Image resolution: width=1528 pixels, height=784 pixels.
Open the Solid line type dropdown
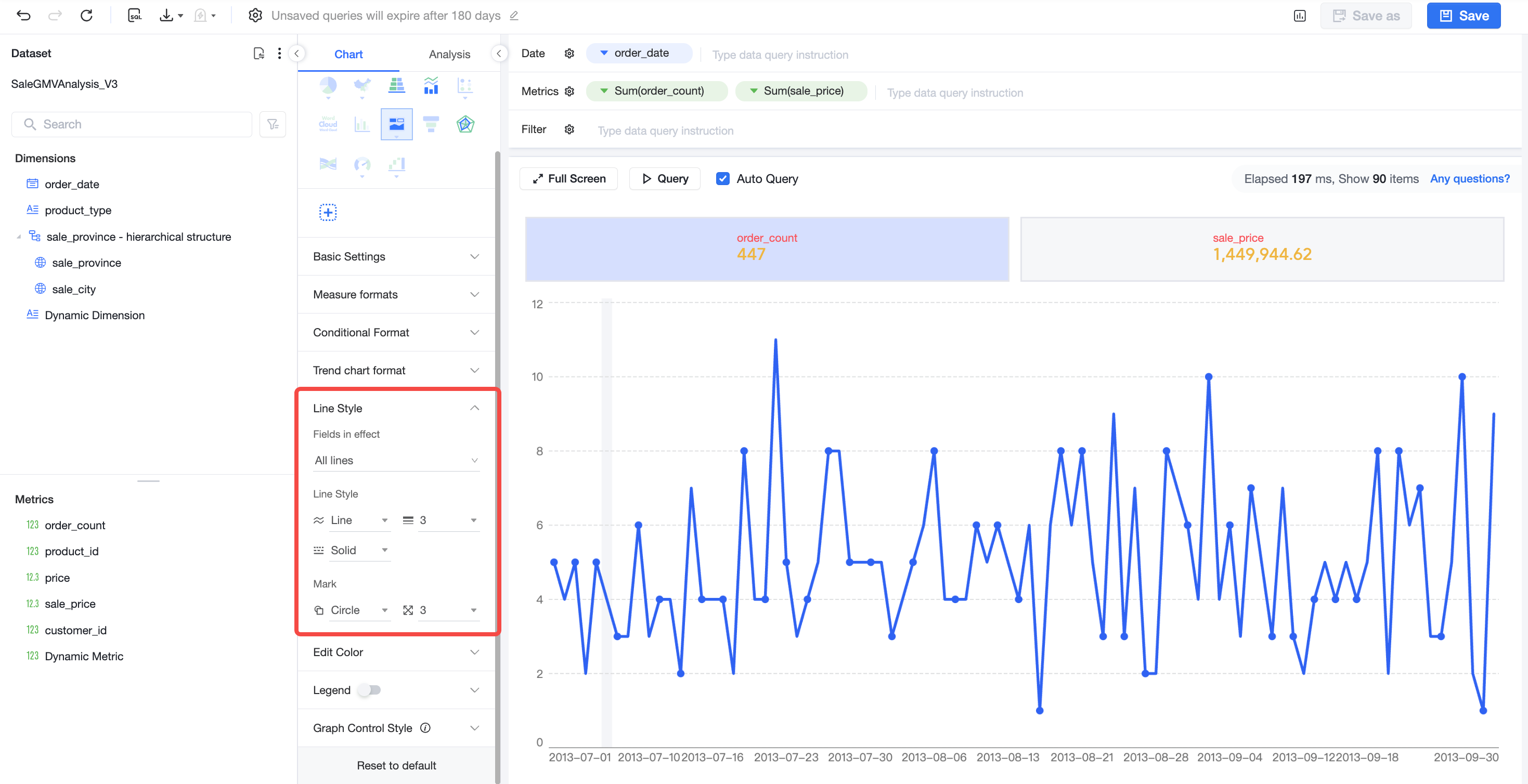tap(352, 551)
